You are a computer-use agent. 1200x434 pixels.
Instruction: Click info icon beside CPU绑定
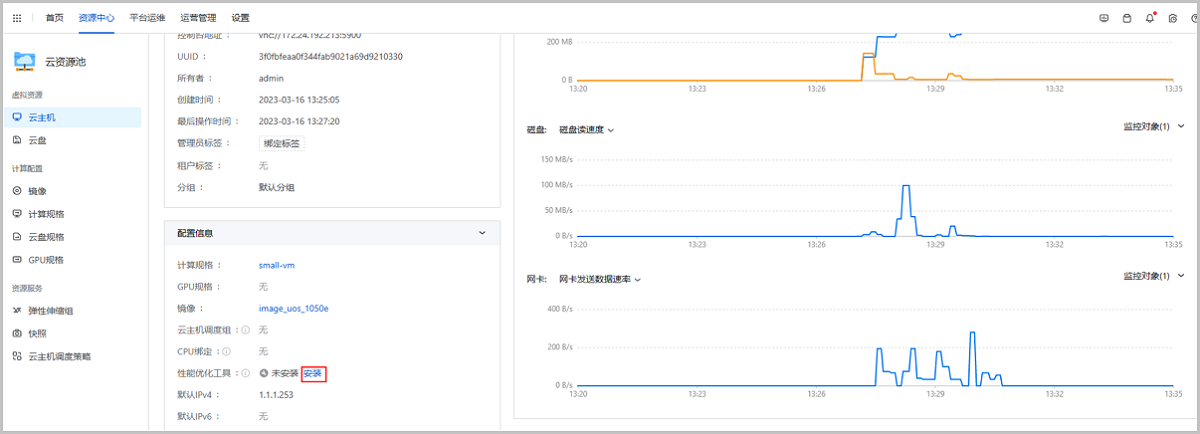(226, 351)
